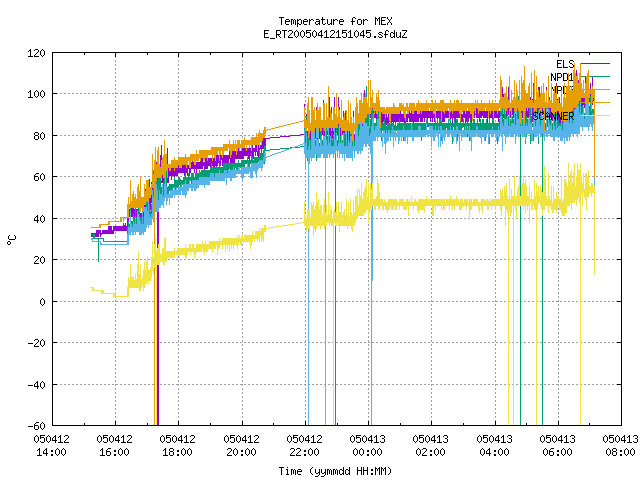Screen dimensions: 640x480
Task: Click the 0 y-axis tick label
Action: pos(43,302)
